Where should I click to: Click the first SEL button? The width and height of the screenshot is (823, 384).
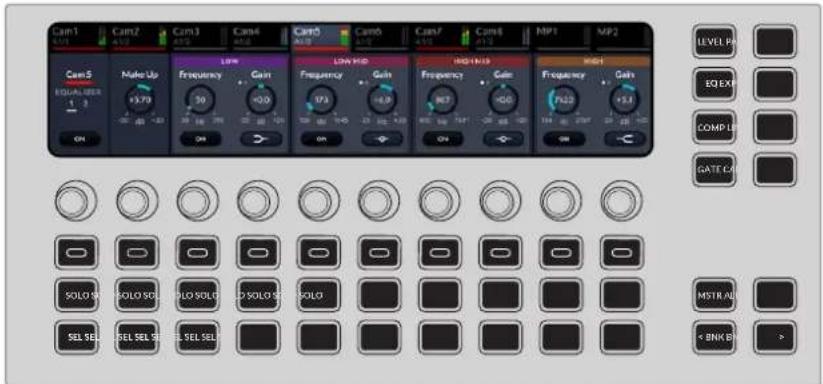coord(76,337)
